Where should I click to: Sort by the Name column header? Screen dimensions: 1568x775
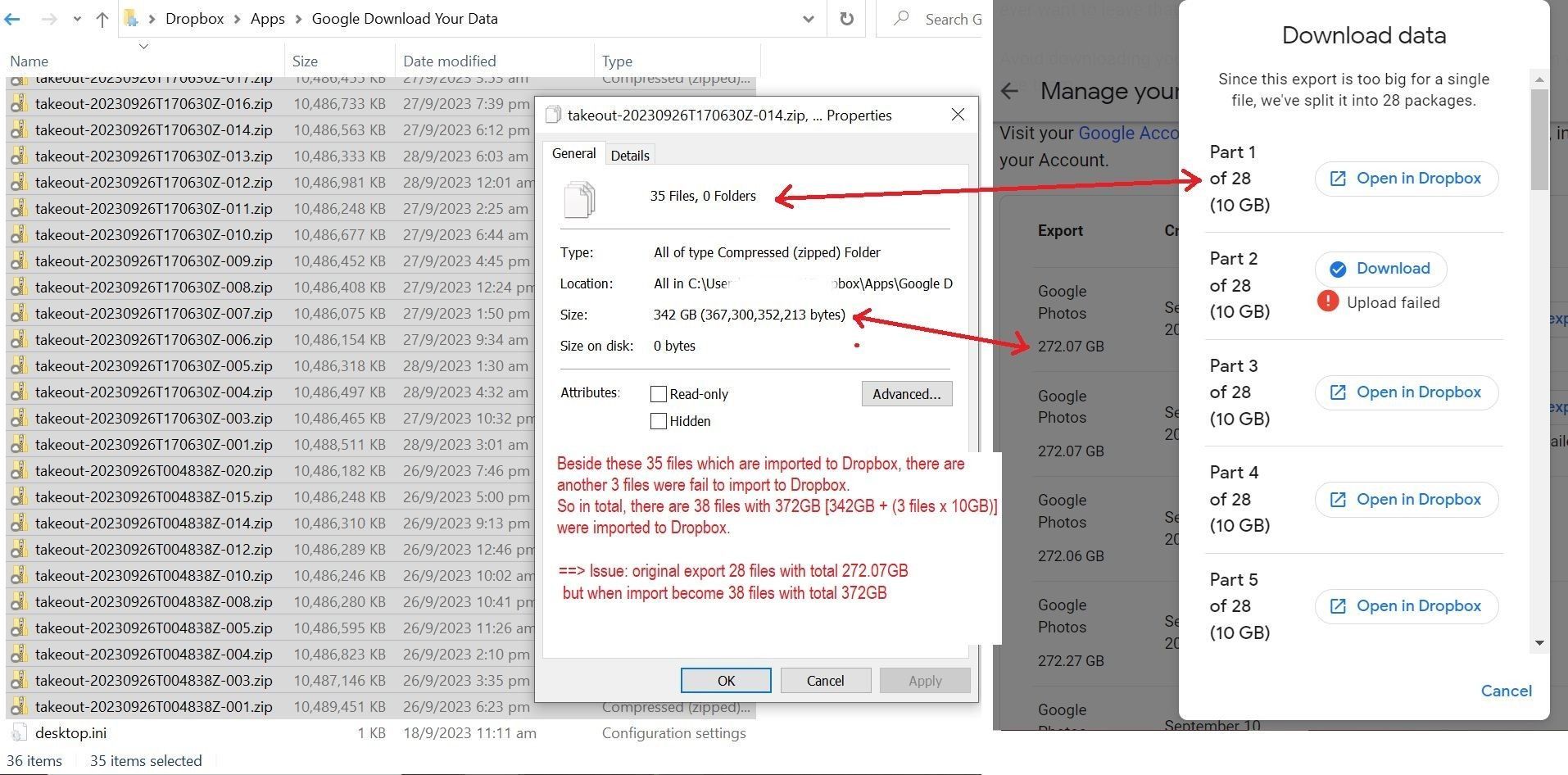click(x=29, y=61)
